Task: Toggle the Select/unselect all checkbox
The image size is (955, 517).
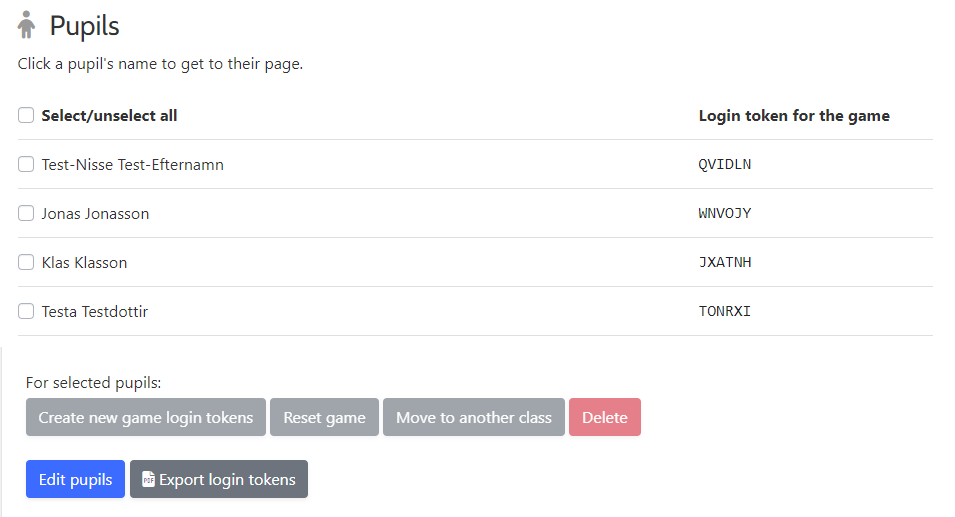Action: [26, 115]
